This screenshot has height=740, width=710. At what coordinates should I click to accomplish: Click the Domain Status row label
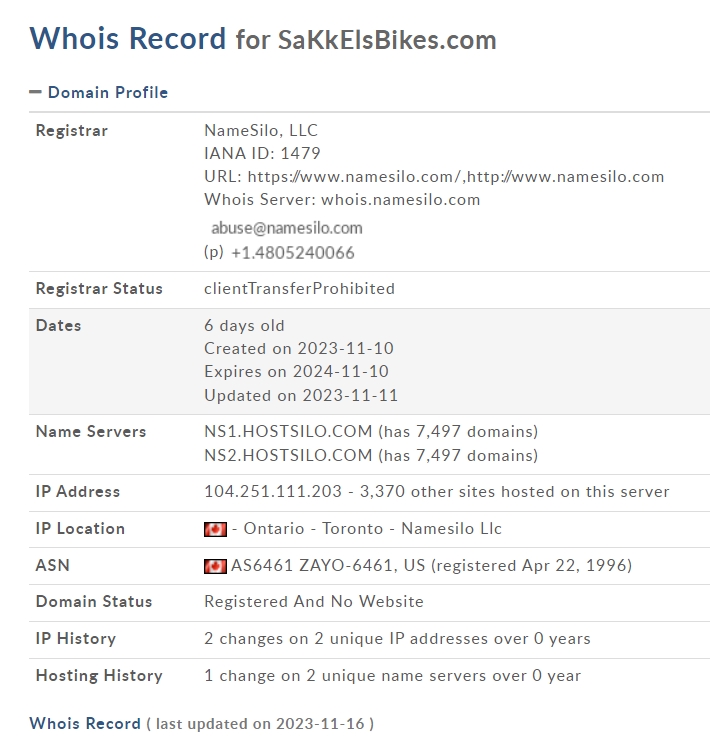point(94,602)
